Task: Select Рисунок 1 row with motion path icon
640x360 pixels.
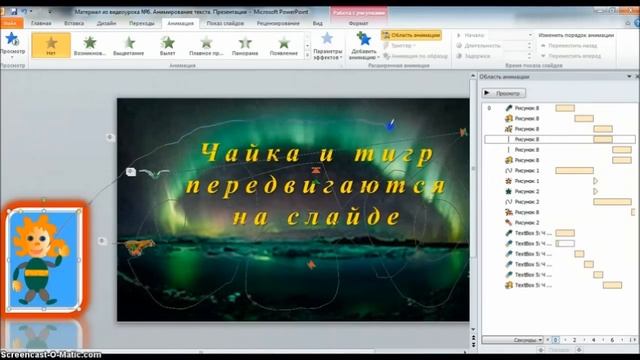Action: point(560,171)
